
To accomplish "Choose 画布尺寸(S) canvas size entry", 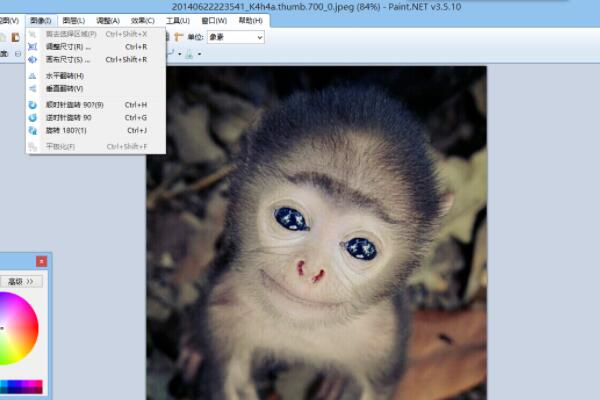I will point(96,60).
